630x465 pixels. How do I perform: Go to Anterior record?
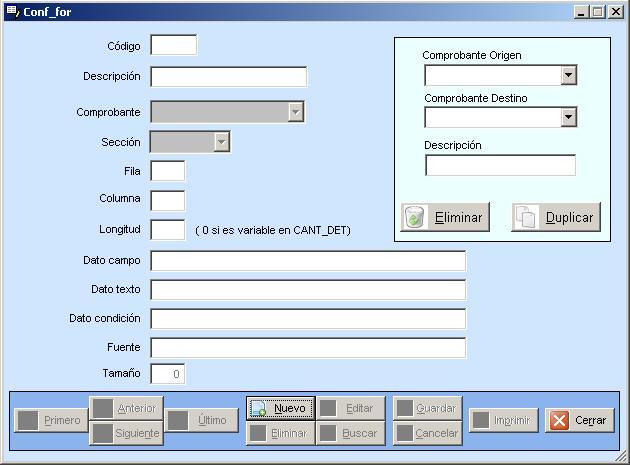coord(125,408)
